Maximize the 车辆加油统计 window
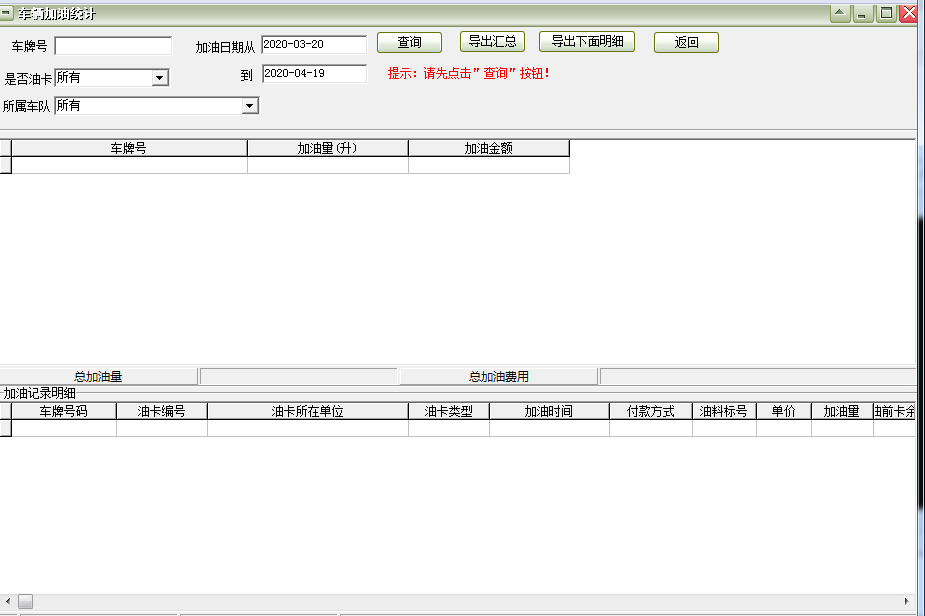 (886, 13)
